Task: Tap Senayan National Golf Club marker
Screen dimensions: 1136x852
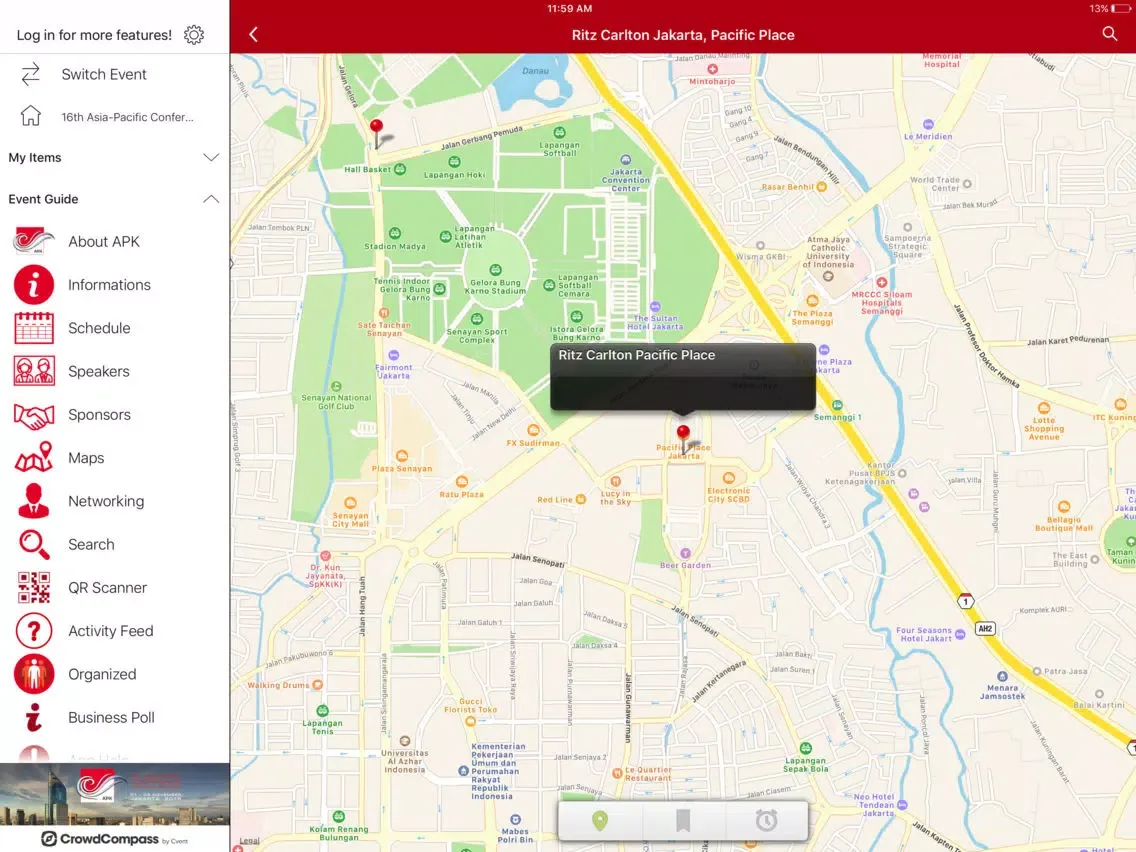Action: point(336,386)
